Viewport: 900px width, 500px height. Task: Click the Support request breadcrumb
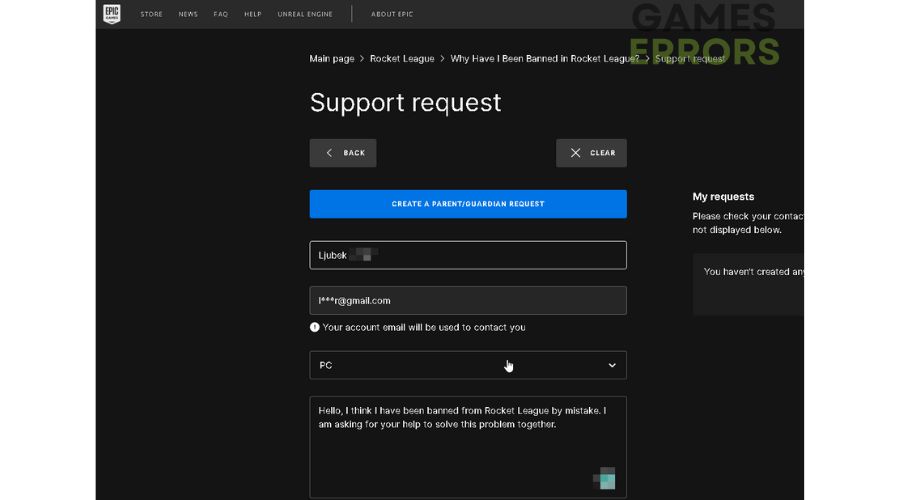[690, 59]
